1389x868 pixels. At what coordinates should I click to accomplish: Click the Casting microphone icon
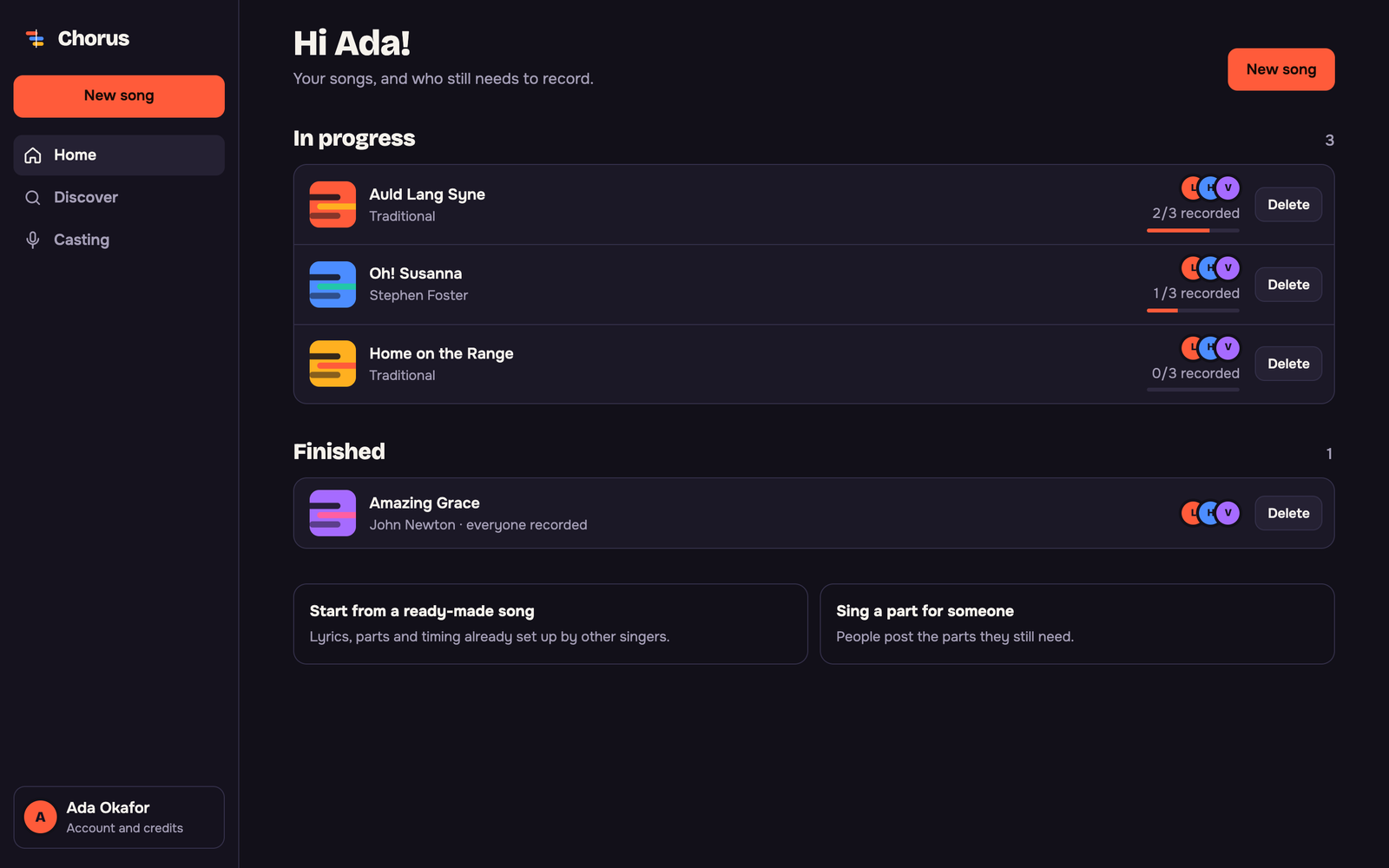[33, 240]
